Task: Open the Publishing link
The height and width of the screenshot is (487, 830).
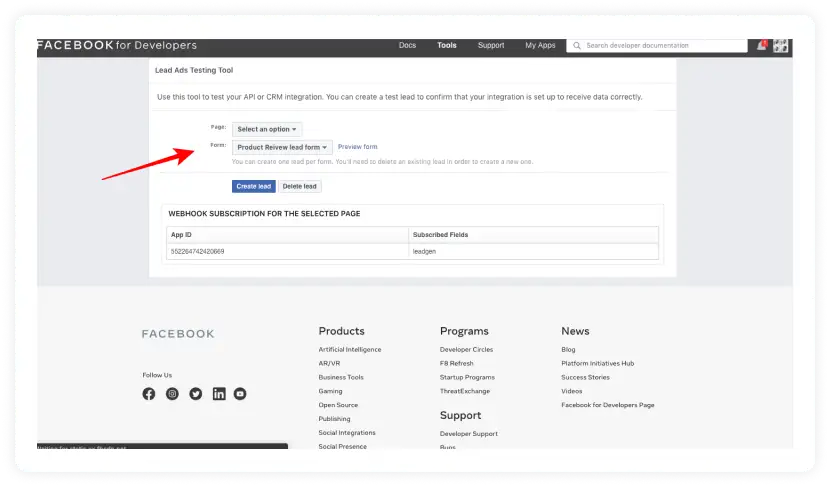Action: [334, 419]
